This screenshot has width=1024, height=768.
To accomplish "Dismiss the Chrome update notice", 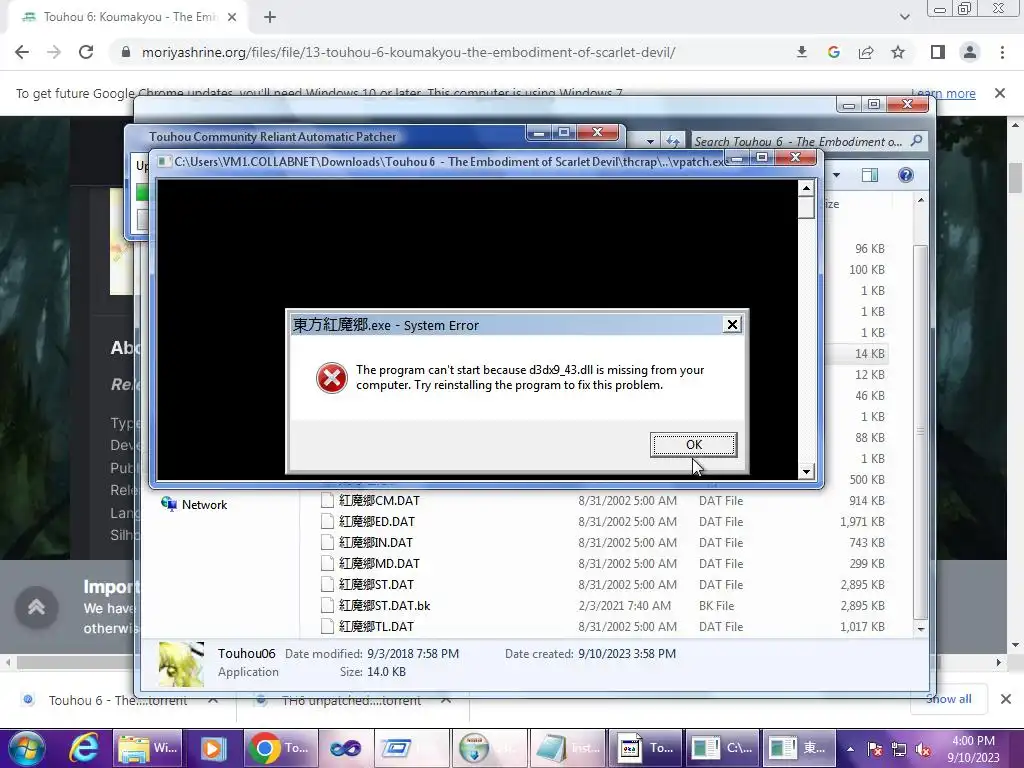I will pos(1000,93).
